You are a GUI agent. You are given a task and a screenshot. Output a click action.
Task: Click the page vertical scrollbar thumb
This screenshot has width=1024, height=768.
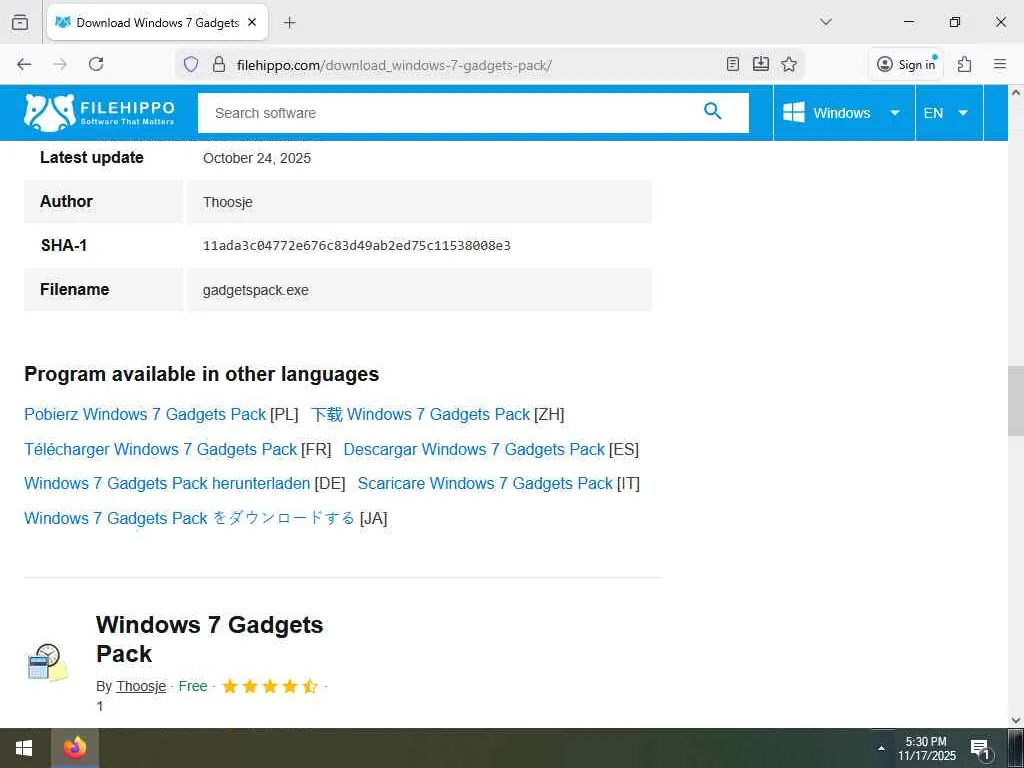click(1016, 400)
